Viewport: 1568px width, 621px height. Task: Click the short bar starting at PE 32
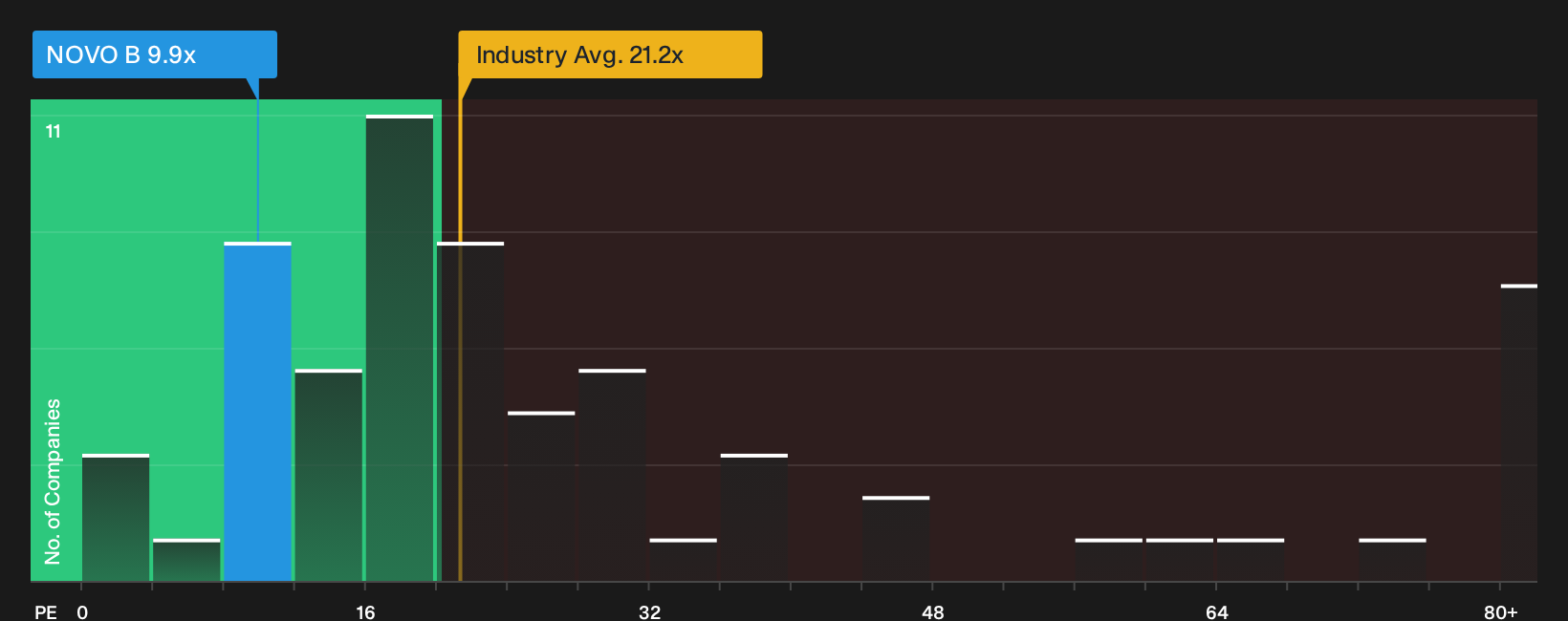click(683, 560)
